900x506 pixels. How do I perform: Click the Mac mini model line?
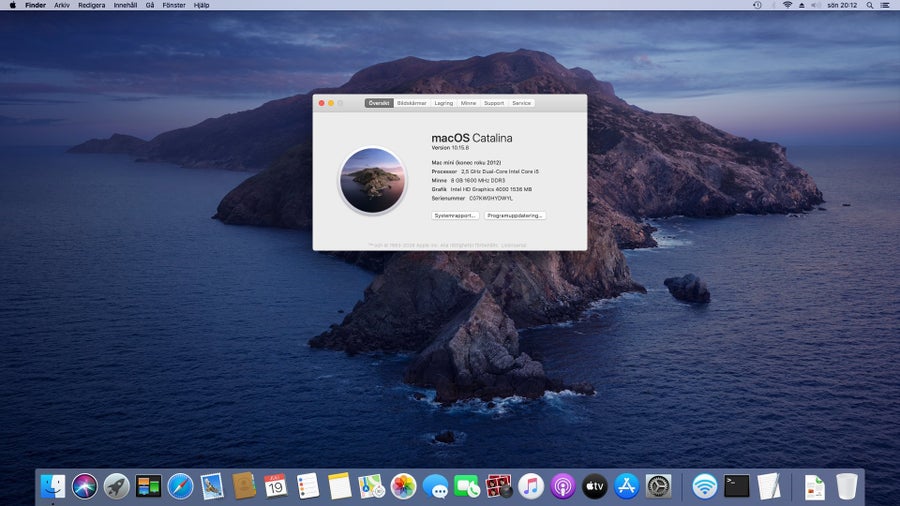point(466,162)
